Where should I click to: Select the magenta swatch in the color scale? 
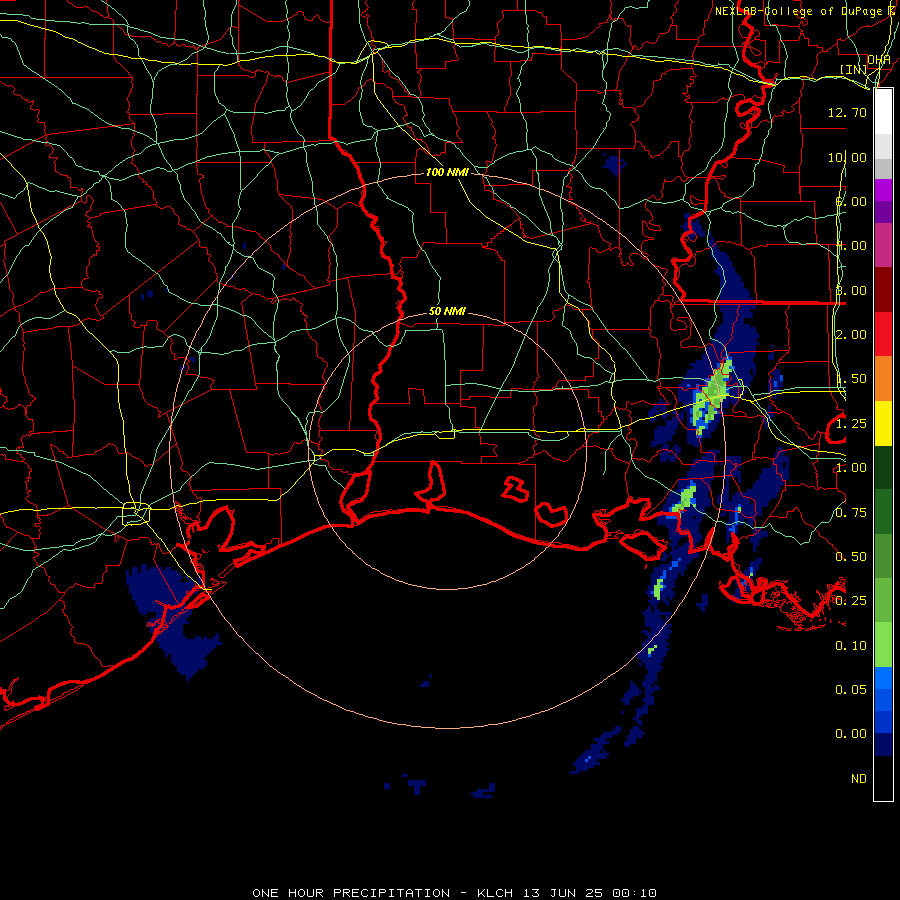coord(883,190)
